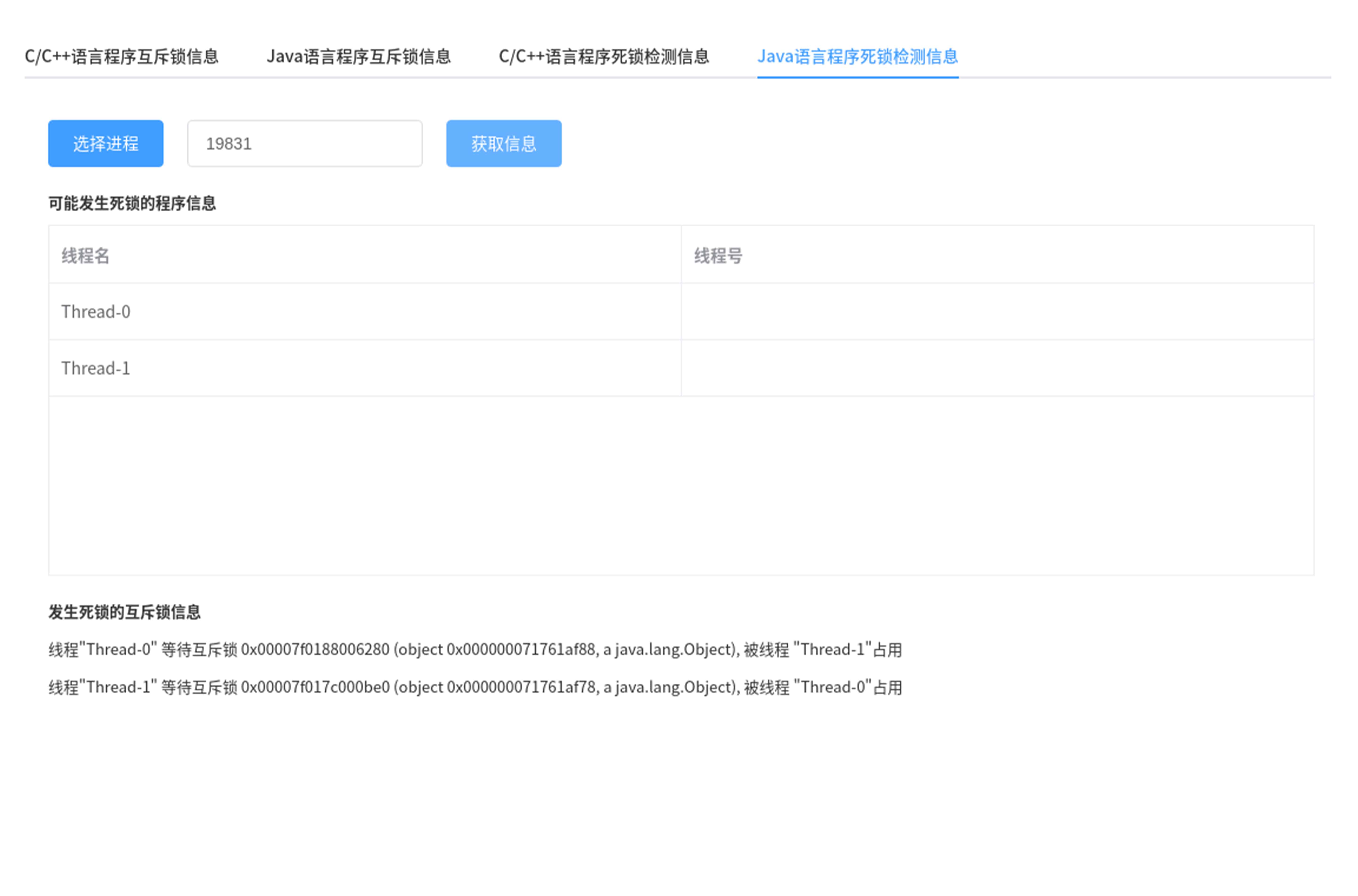Click the 可能发生死锁的程序信息 heading

click(x=132, y=203)
